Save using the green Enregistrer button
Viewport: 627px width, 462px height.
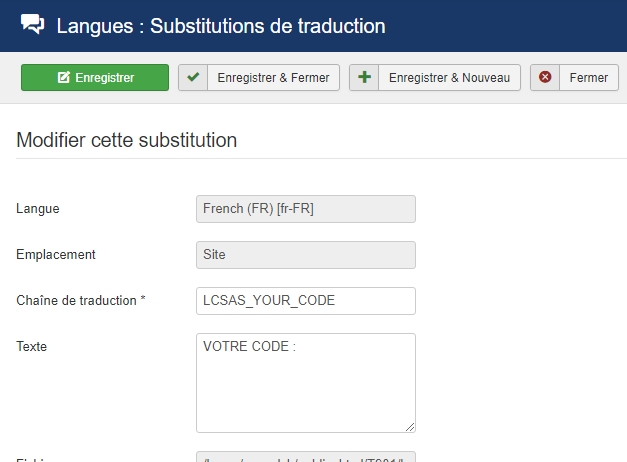click(95, 78)
